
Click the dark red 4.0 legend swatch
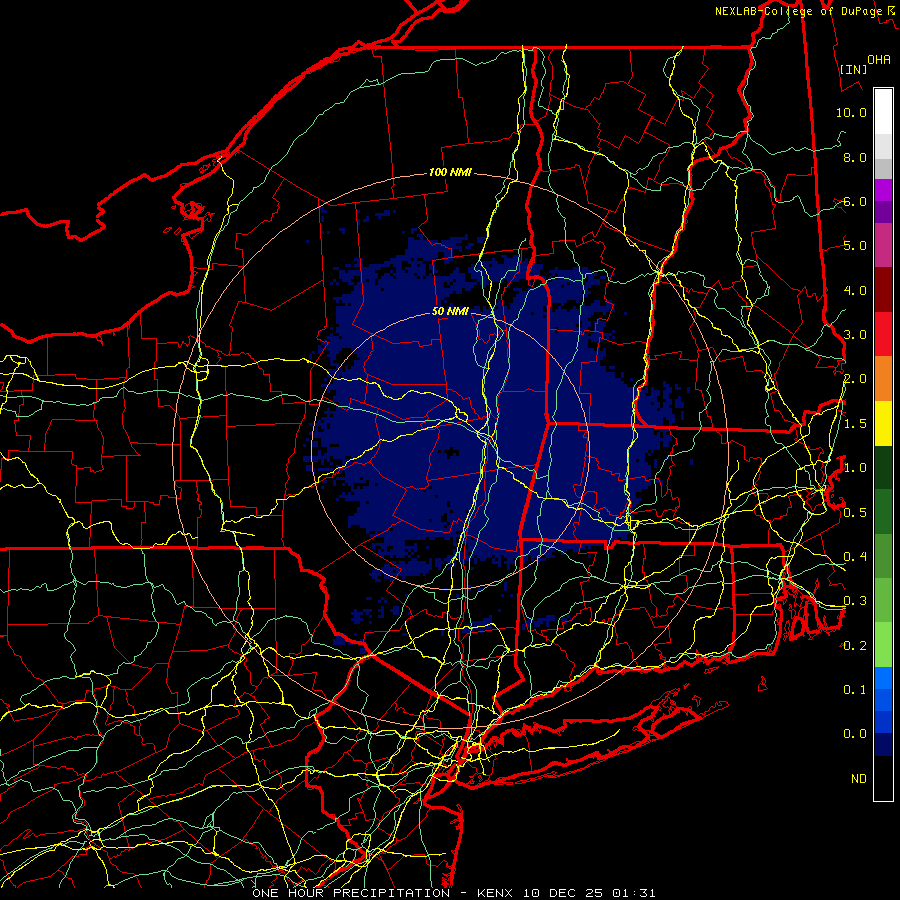click(883, 290)
